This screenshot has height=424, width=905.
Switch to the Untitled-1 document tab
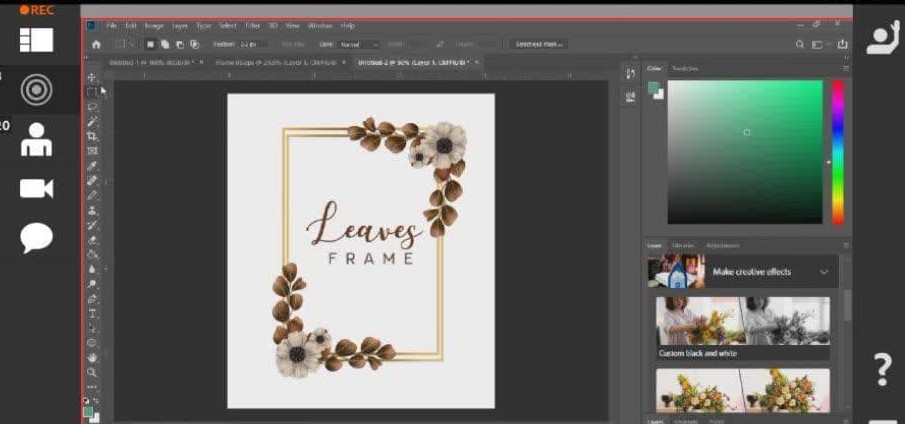[151, 62]
